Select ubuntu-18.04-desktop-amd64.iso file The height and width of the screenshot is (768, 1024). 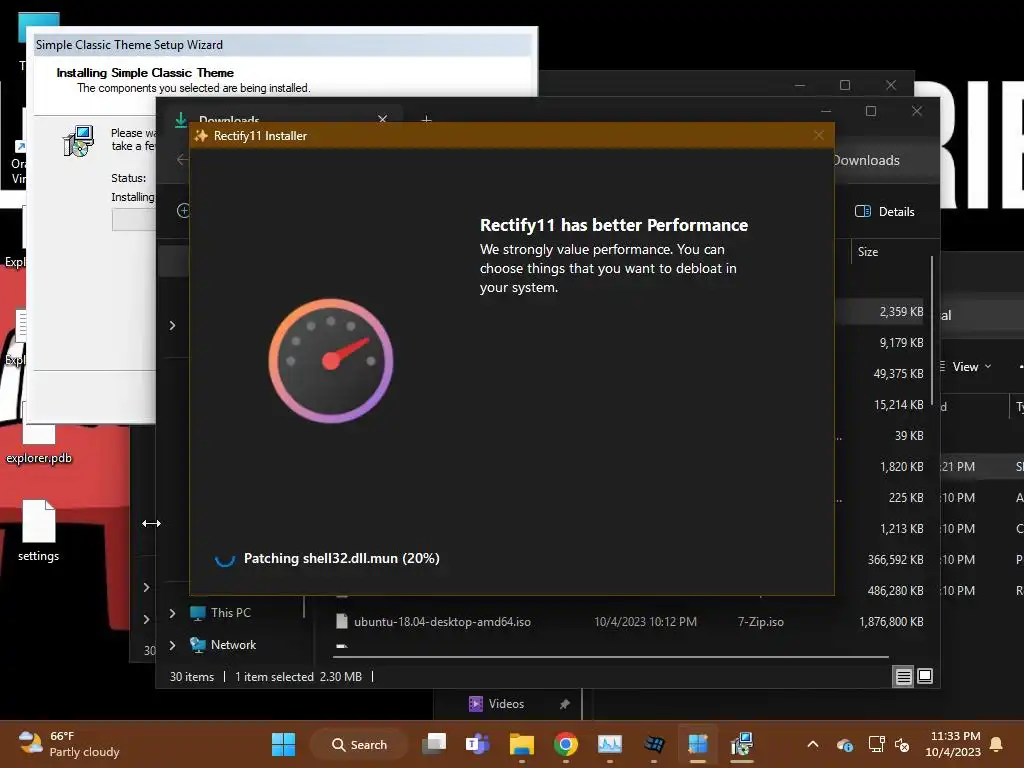442,622
